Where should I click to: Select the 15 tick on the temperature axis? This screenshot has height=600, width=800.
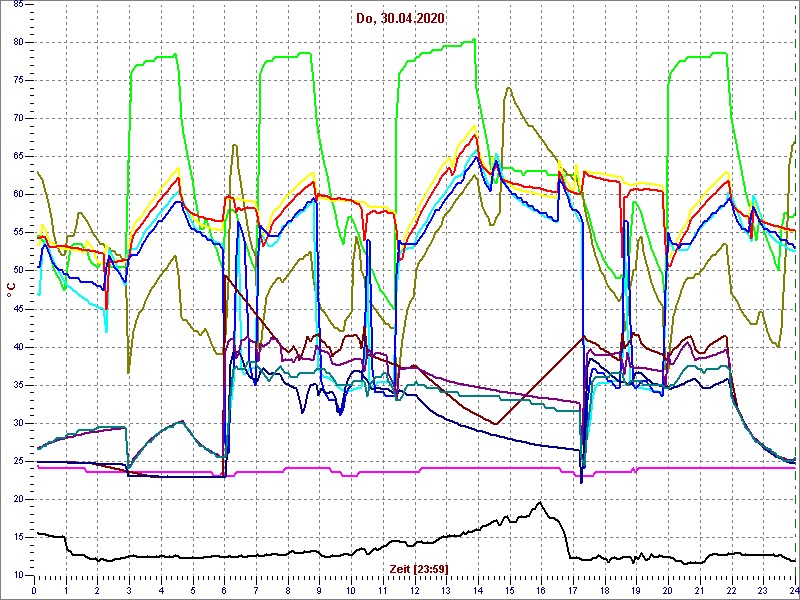[x=17, y=538]
